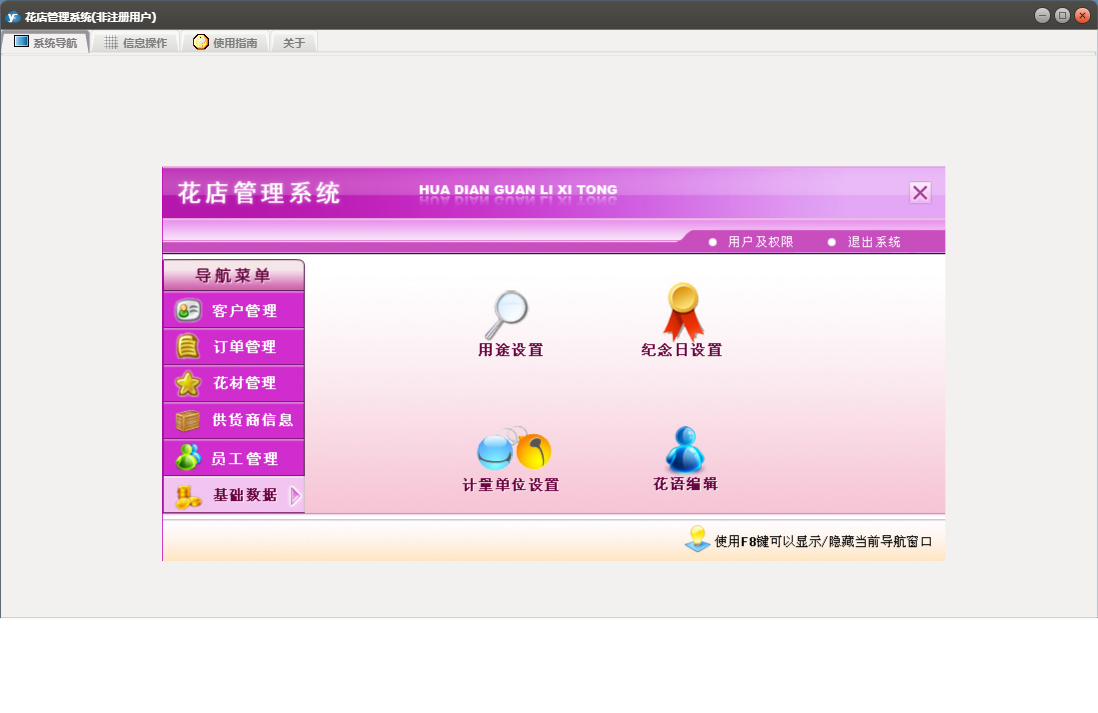Maximize the application window
Image resolution: width=1098 pixels, height=713 pixels.
pyautogui.click(x=1062, y=15)
